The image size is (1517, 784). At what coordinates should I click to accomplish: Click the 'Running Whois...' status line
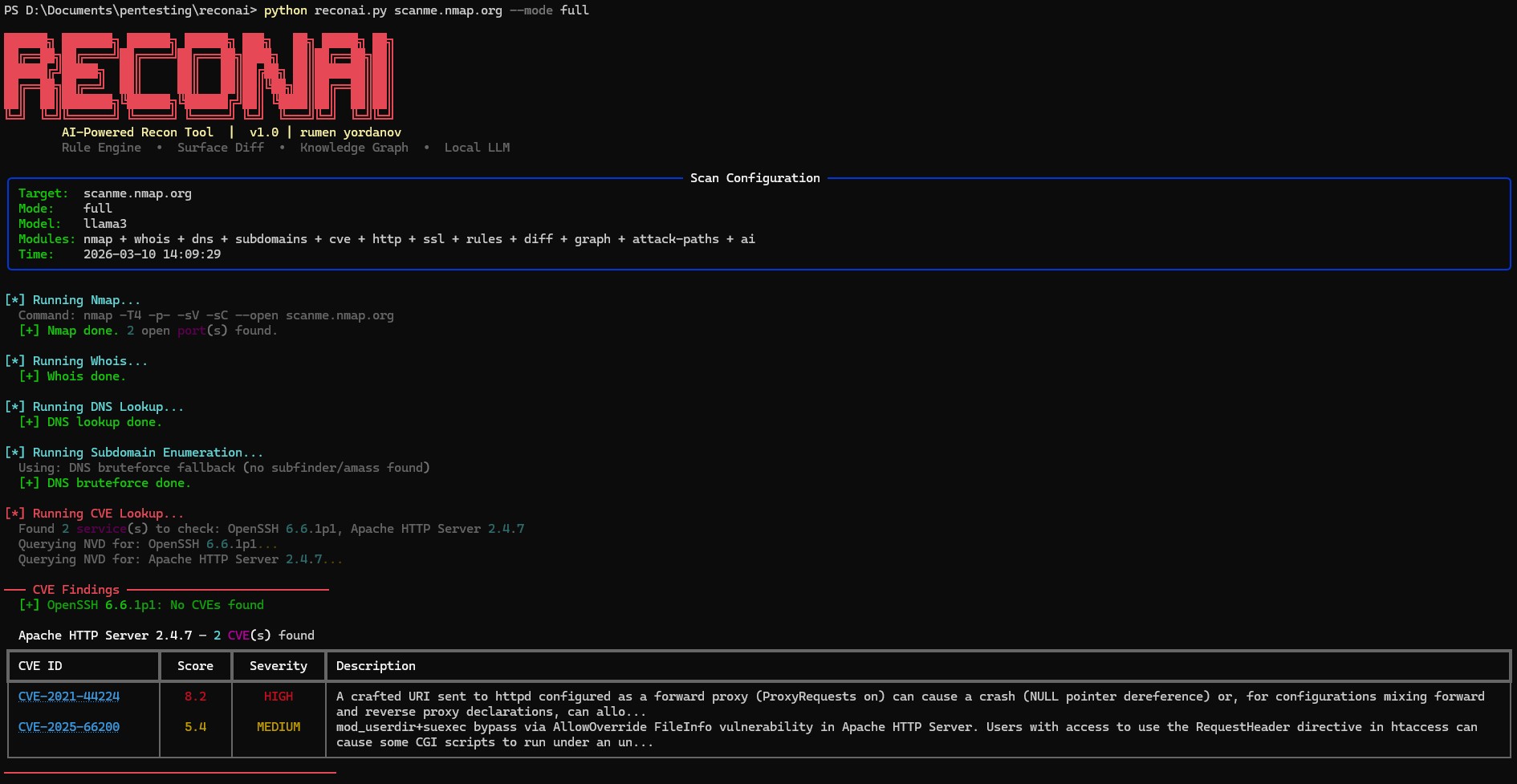click(76, 361)
